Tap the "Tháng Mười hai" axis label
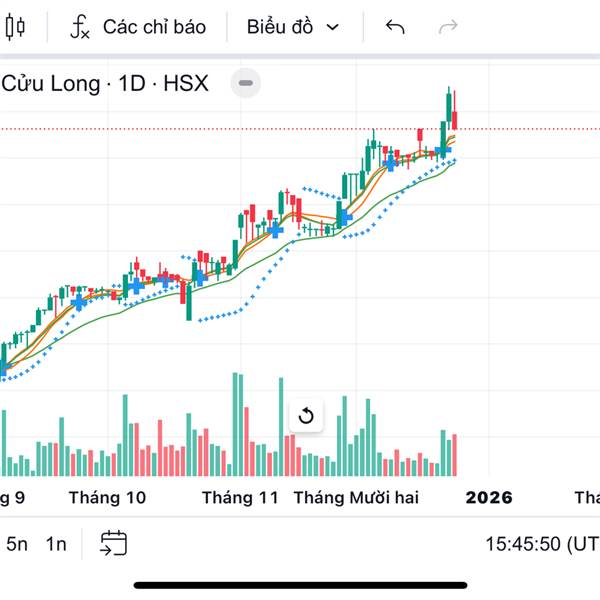Screen dimensions: 600x600 (x=356, y=497)
